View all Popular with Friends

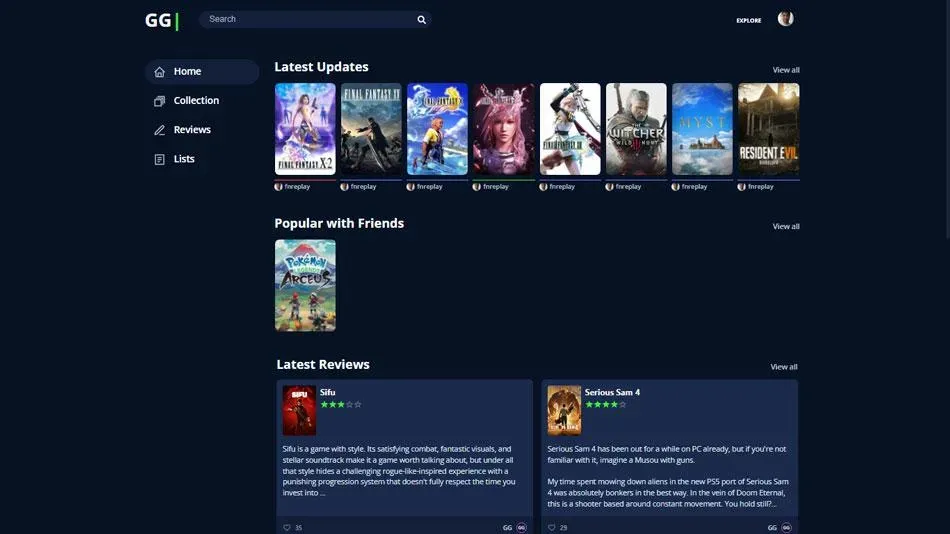tap(786, 226)
